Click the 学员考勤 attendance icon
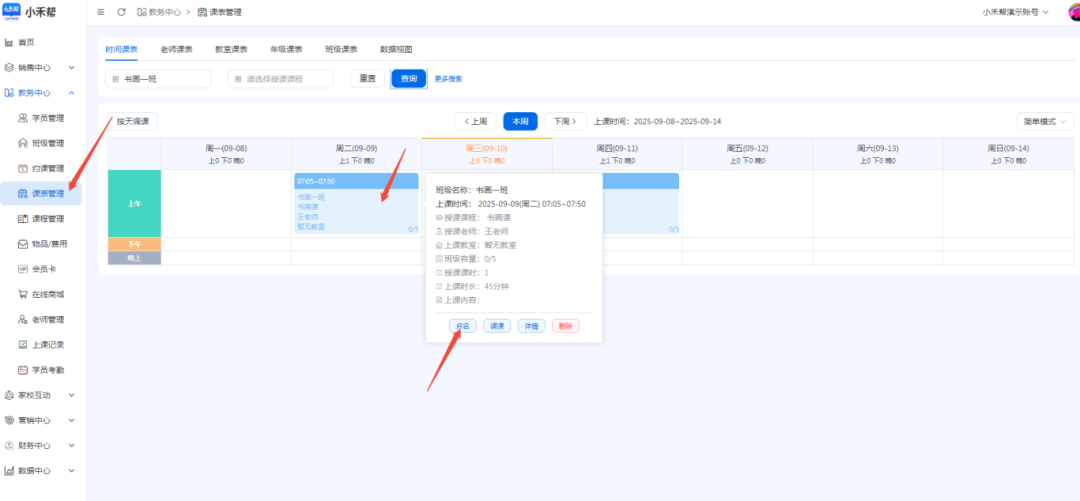Viewport: 1080px width, 501px height. point(23,369)
